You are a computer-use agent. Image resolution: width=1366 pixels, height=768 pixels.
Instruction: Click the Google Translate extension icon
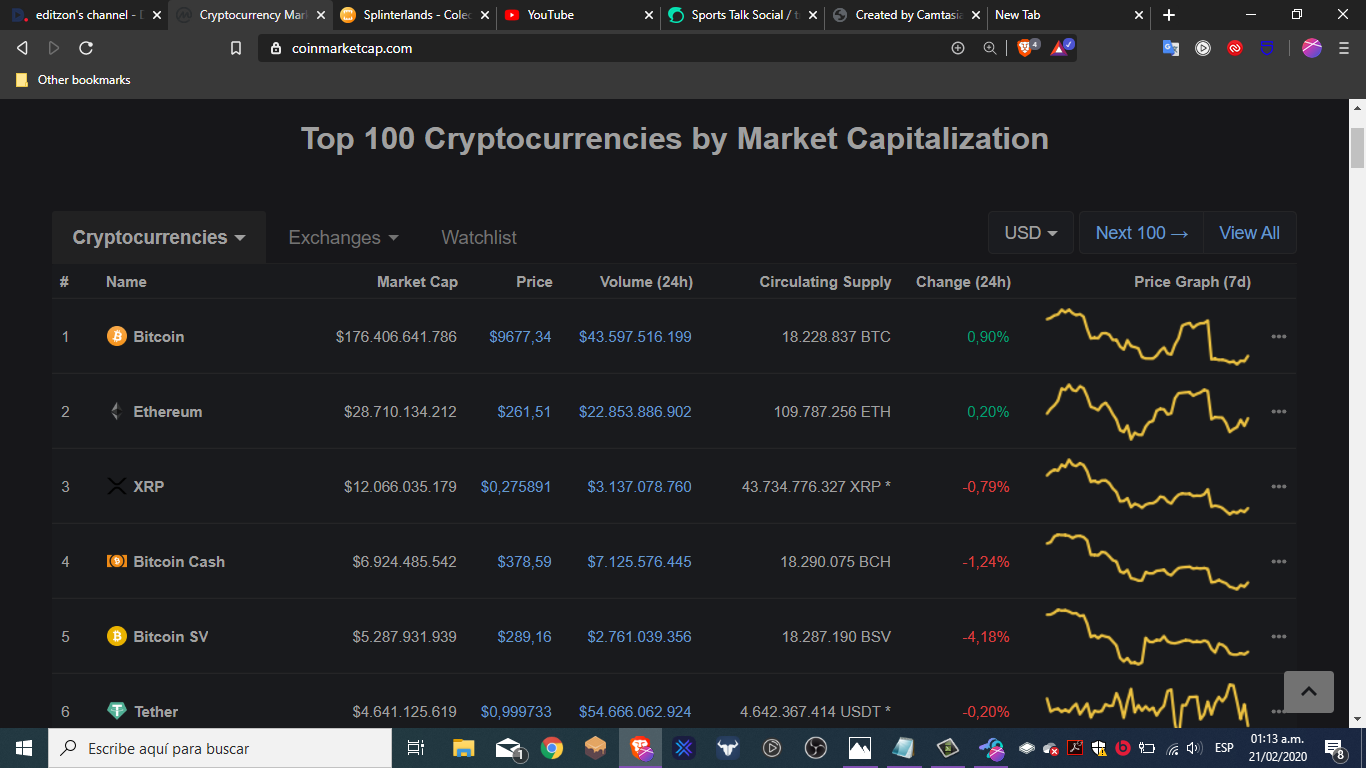[x=1171, y=48]
